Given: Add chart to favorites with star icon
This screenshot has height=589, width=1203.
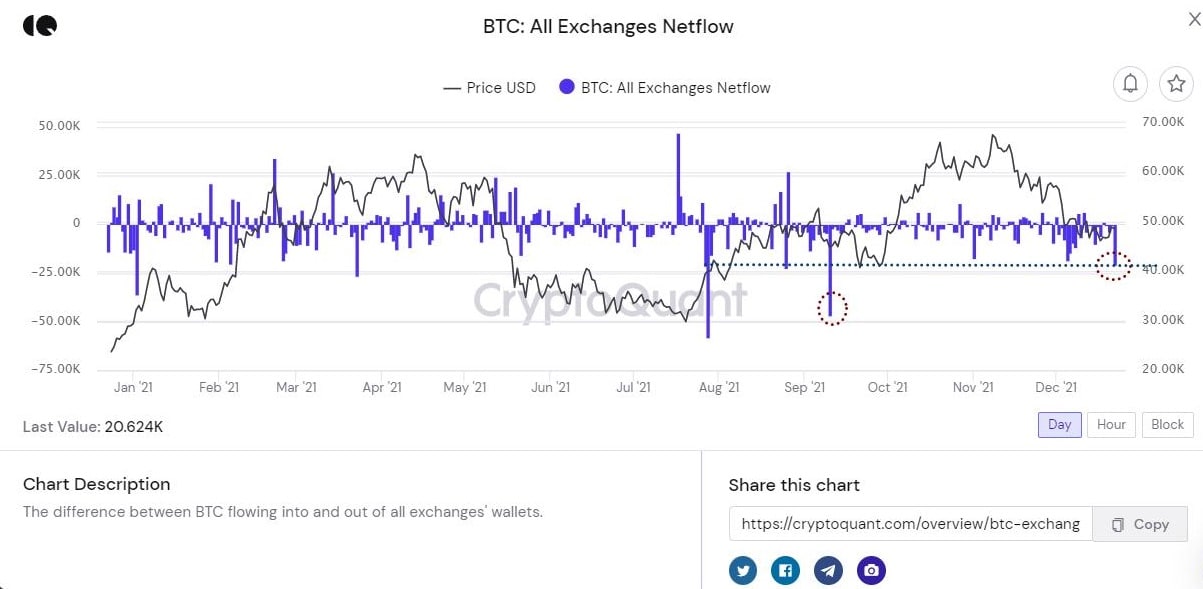Looking at the screenshot, I should point(1176,84).
